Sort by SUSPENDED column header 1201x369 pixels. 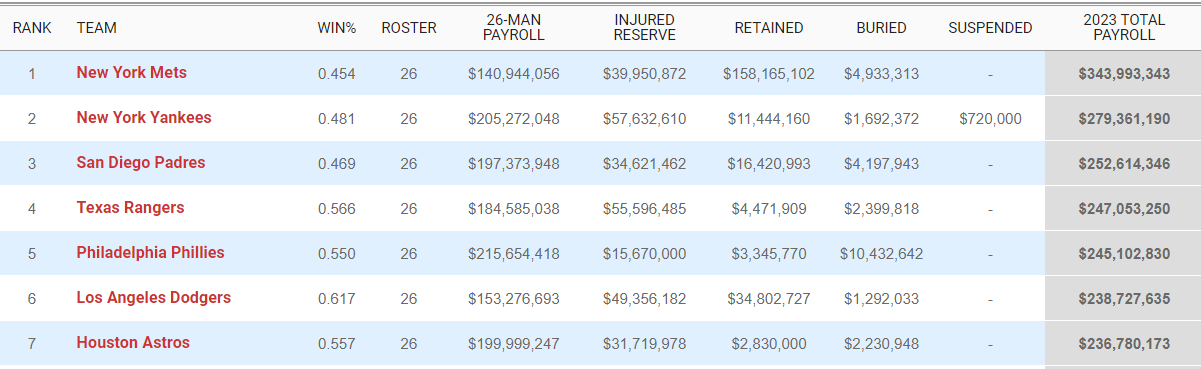pos(990,28)
